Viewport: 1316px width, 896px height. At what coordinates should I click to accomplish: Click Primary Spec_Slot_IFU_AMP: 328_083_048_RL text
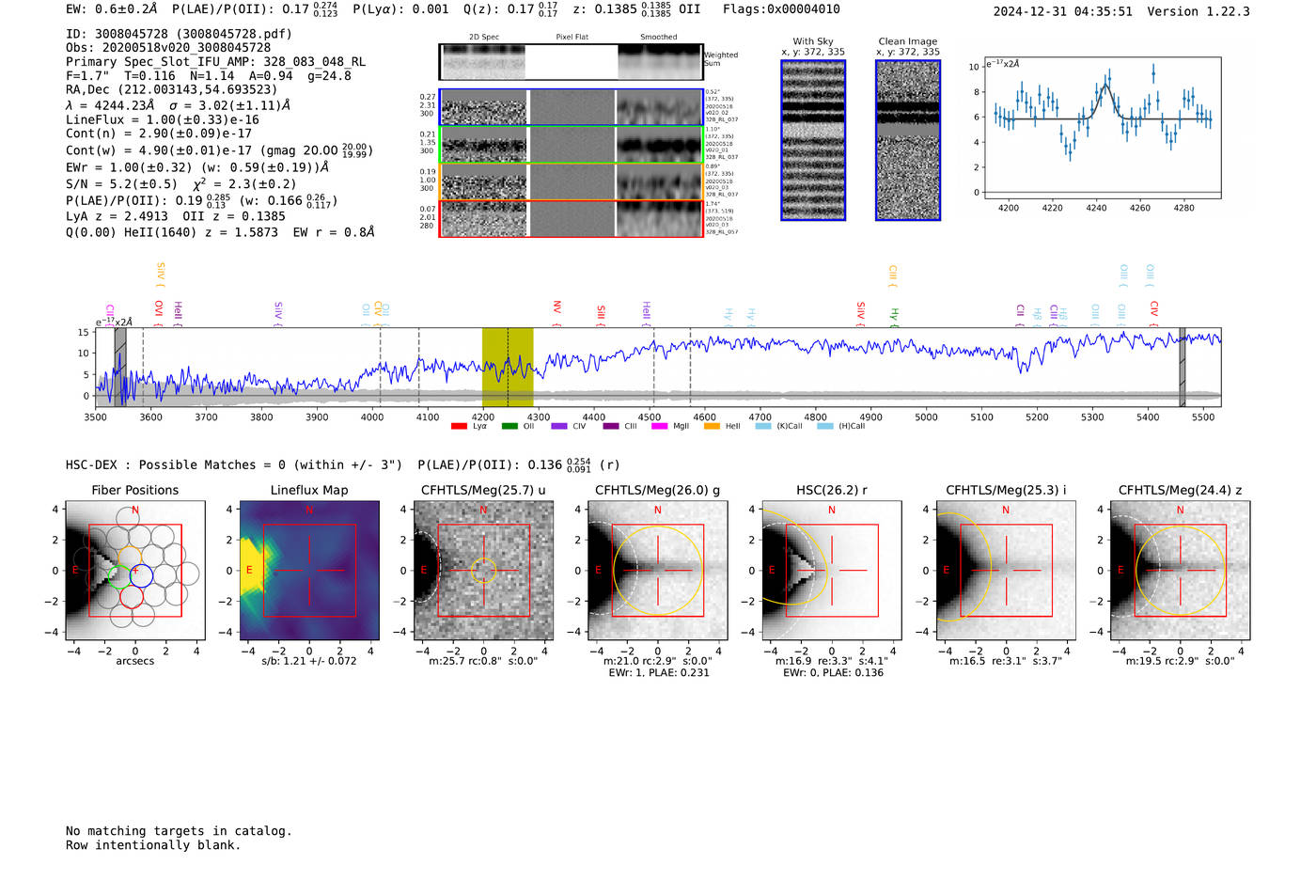click(x=216, y=62)
